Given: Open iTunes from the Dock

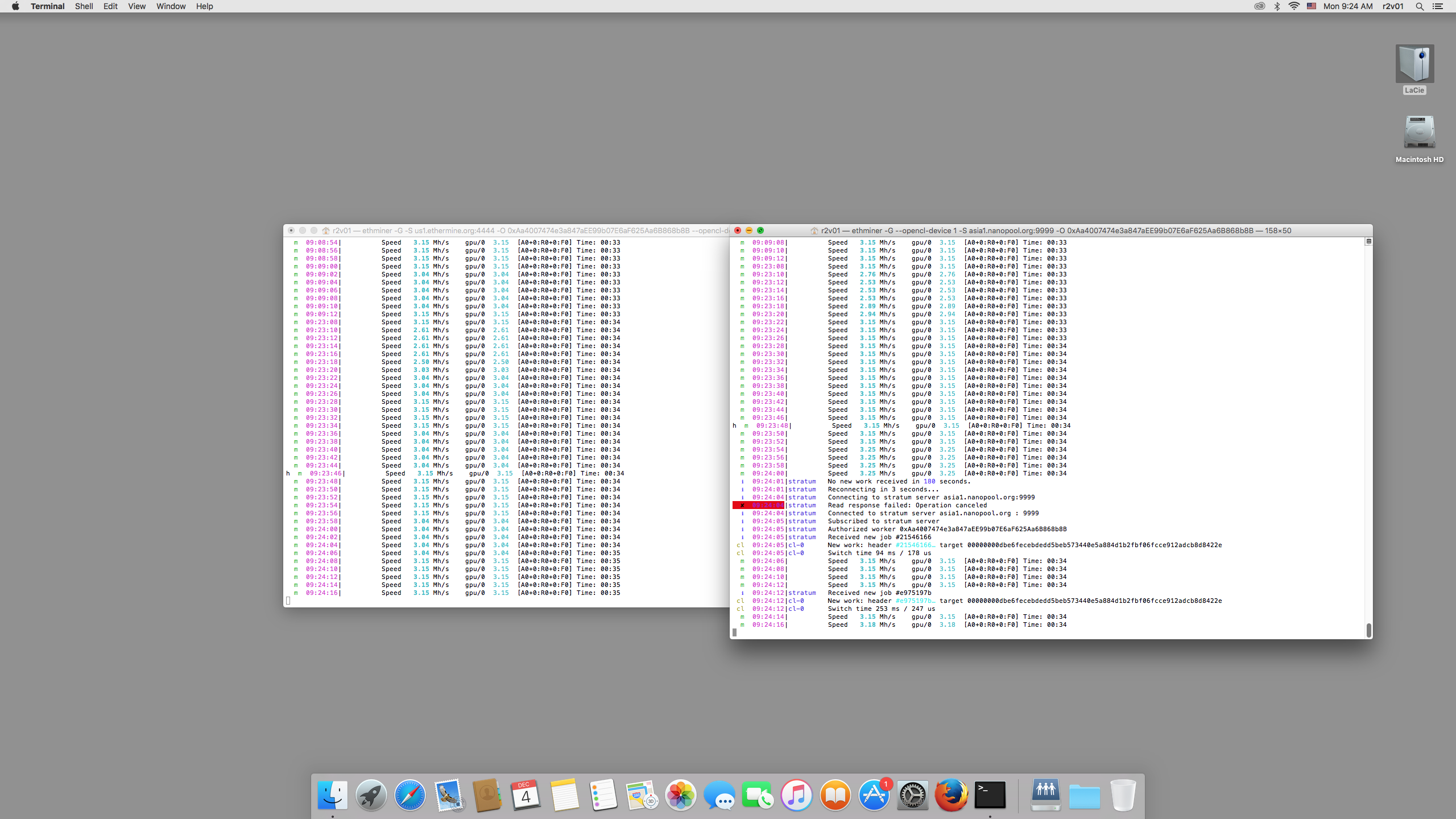Looking at the screenshot, I should click(796, 795).
